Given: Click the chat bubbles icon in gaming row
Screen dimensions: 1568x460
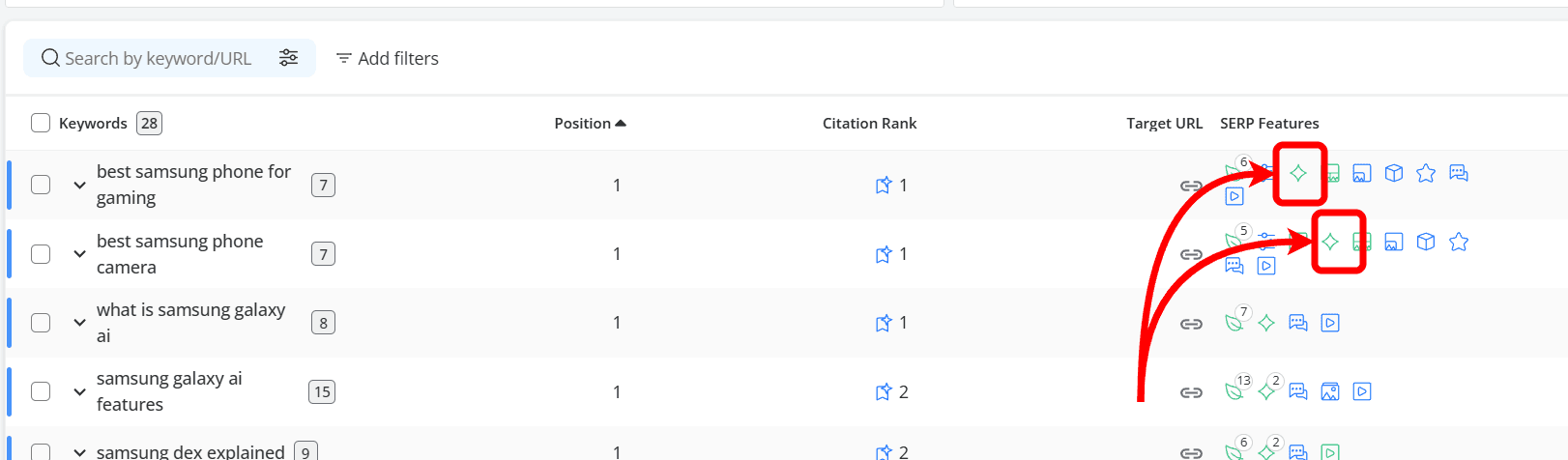Looking at the screenshot, I should point(1459,173).
